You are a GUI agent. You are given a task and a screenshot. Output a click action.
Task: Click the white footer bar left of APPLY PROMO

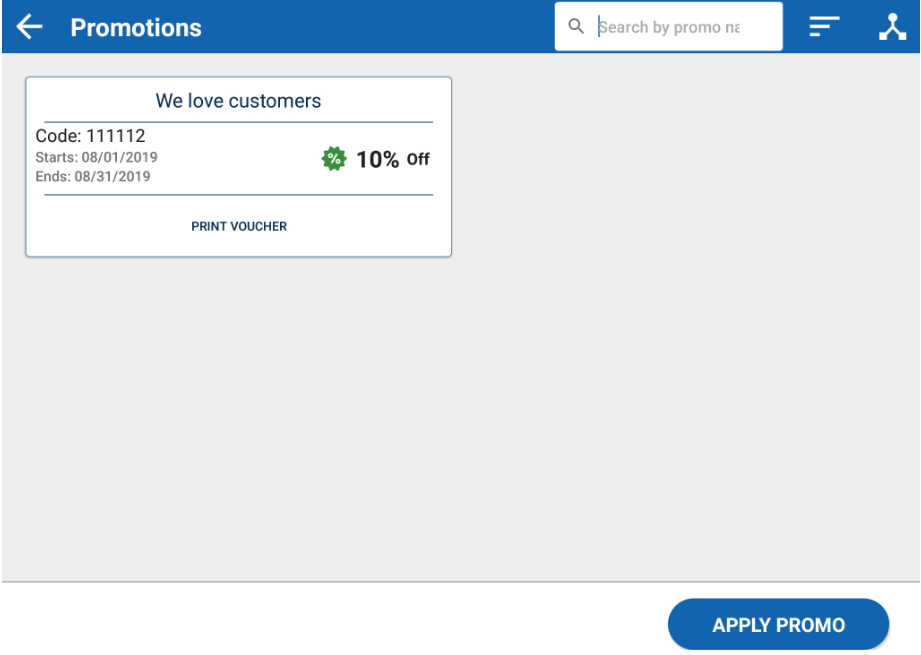[x=330, y=620]
